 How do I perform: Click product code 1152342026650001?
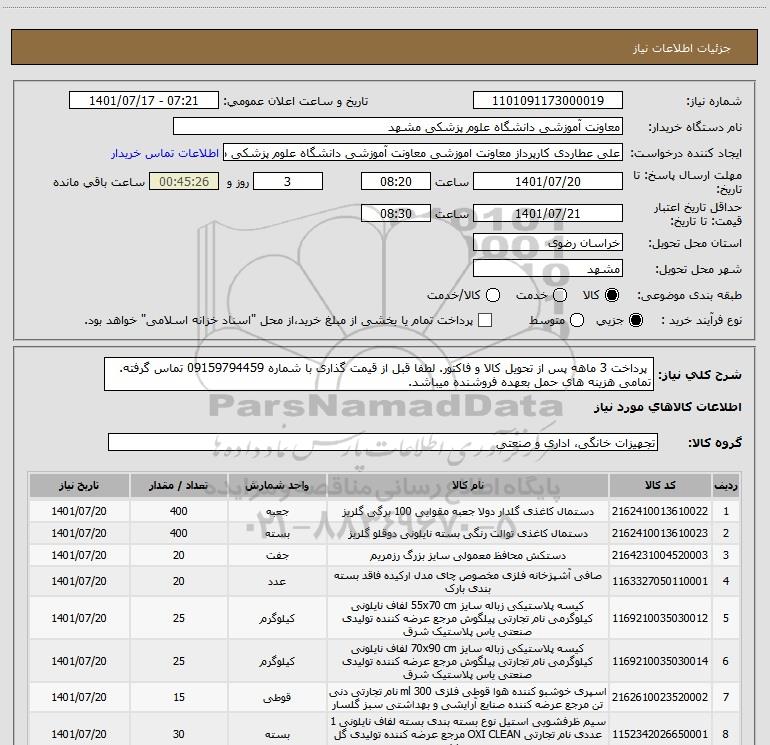click(x=660, y=734)
